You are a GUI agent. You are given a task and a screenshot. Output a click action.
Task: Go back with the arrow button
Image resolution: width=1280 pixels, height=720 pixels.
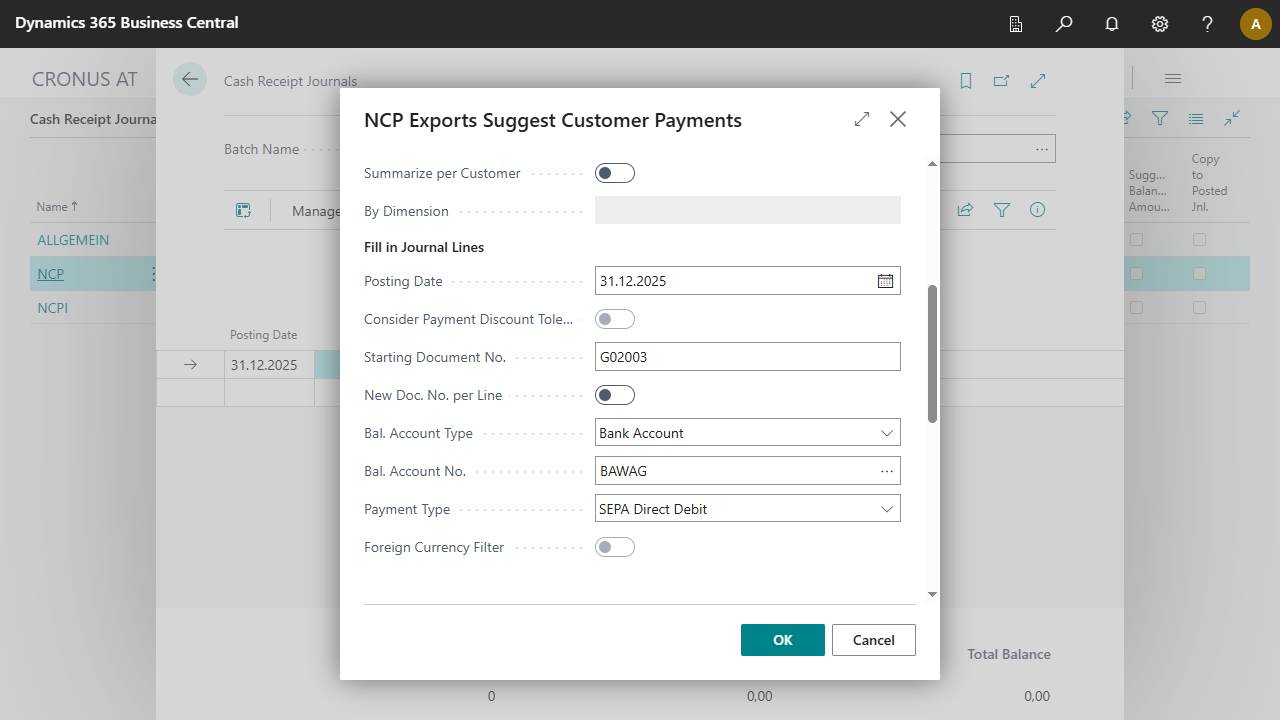(190, 79)
